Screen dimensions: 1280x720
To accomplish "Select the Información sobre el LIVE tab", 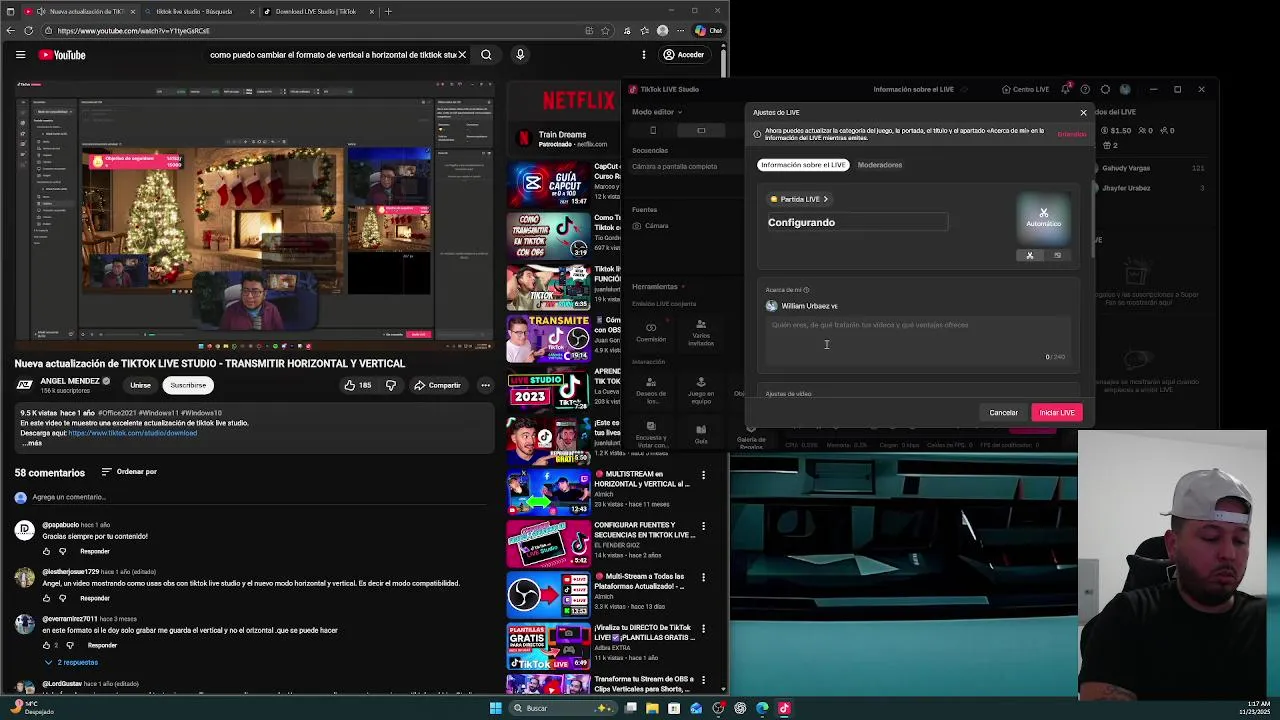I will click(803, 165).
